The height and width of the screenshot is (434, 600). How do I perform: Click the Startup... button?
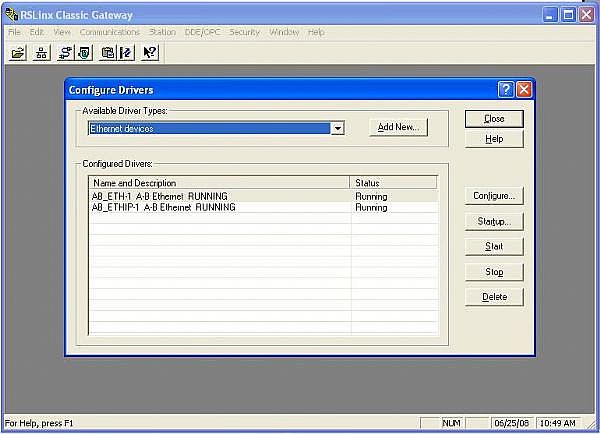pyautogui.click(x=494, y=222)
